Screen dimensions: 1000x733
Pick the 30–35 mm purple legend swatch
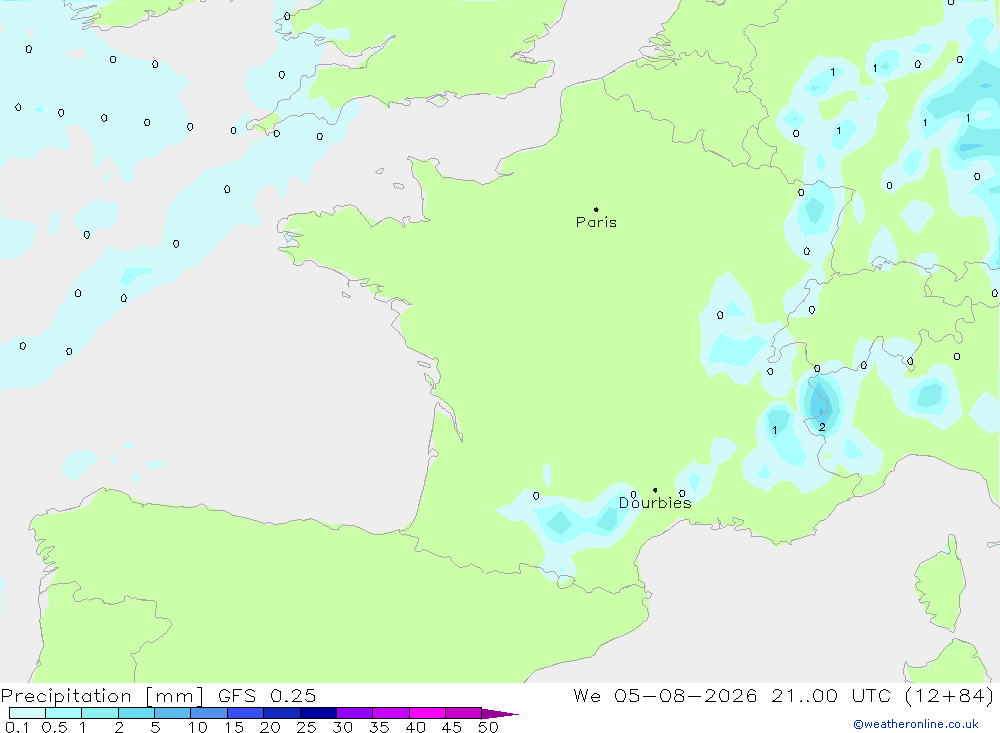[x=354, y=713]
